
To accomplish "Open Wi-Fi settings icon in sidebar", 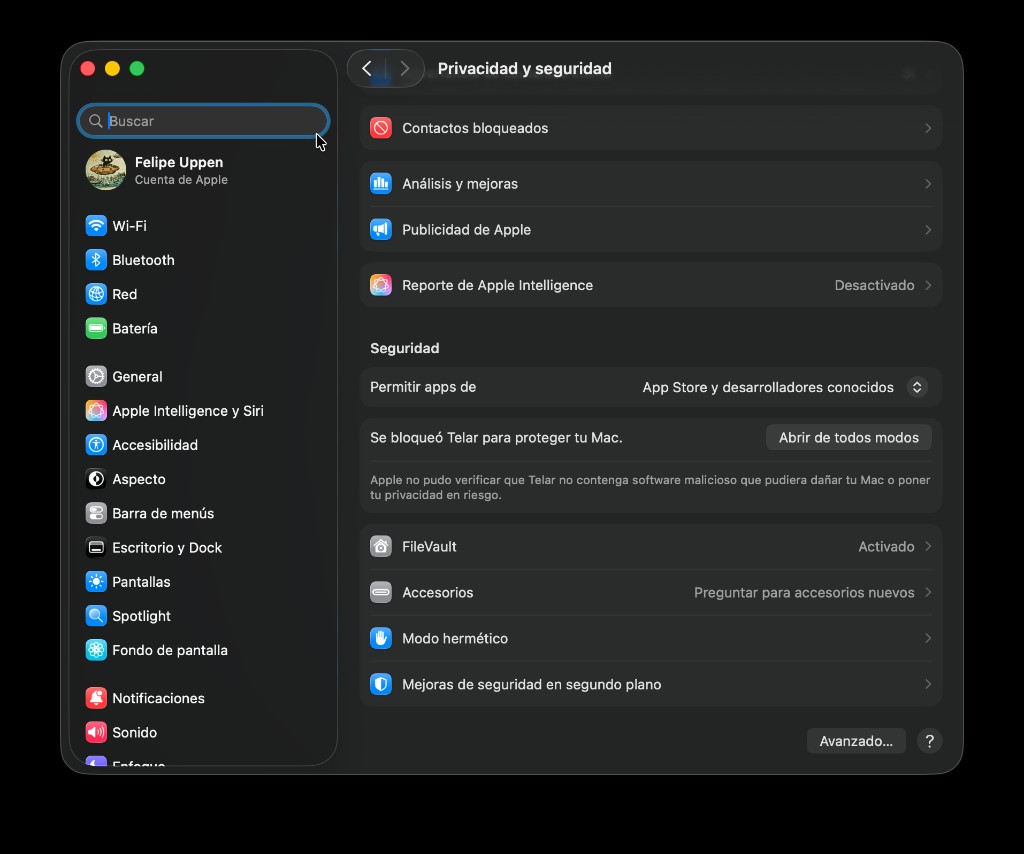I will coord(96,226).
